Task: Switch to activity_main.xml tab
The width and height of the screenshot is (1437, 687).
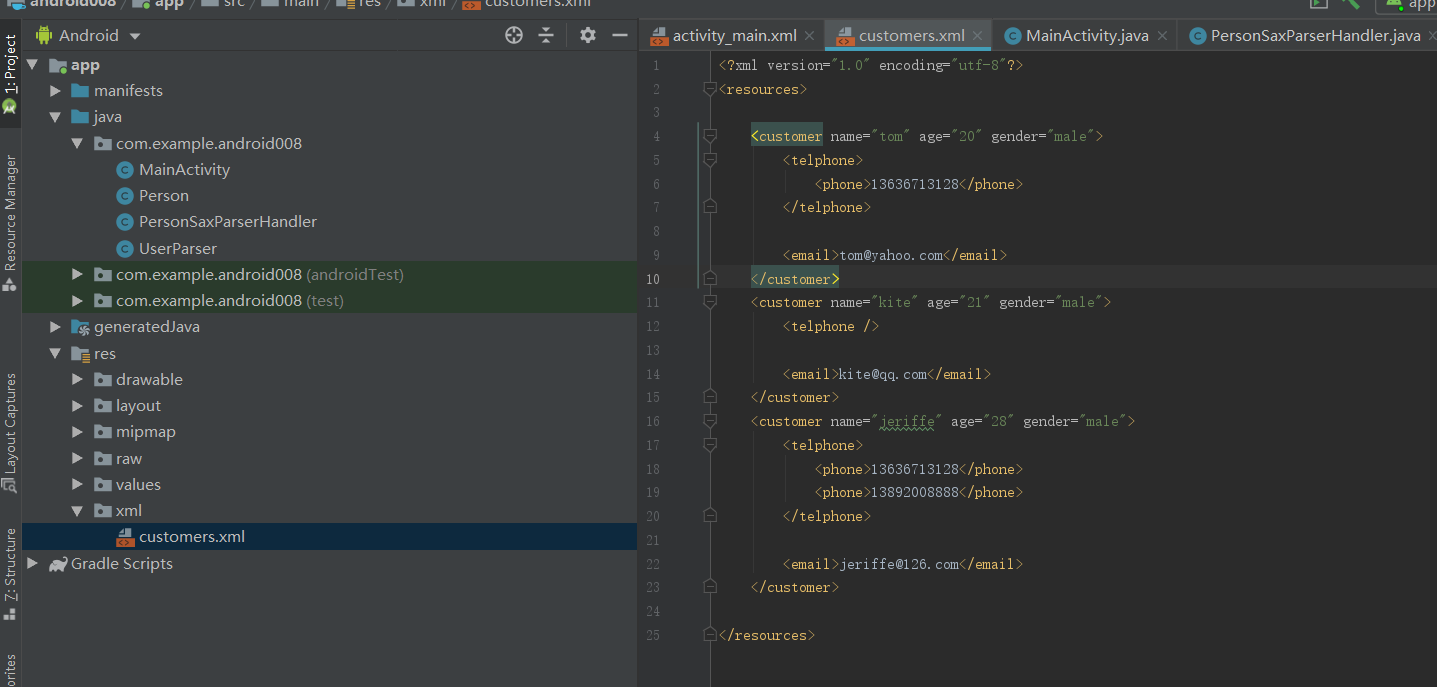Action: pos(734,36)
